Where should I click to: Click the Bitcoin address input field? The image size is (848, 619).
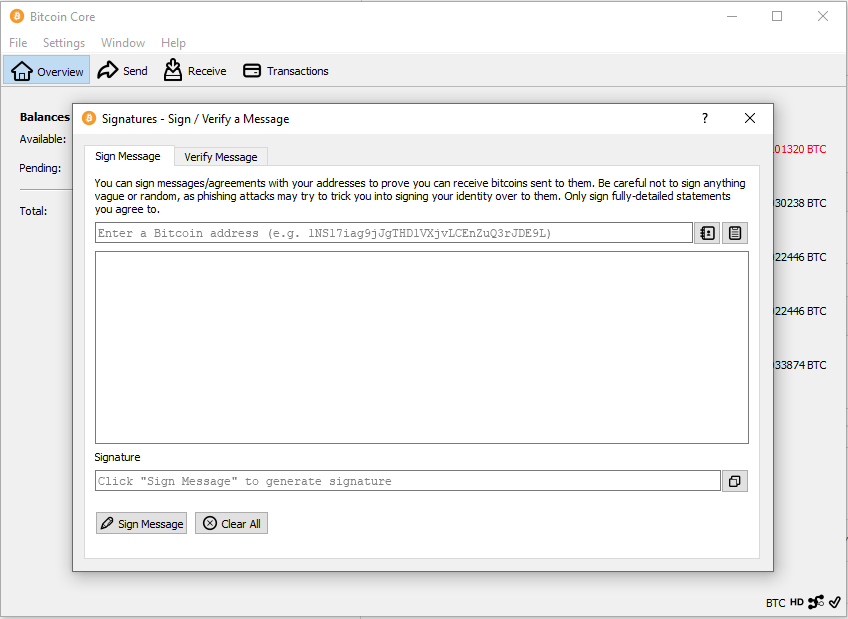394,233
